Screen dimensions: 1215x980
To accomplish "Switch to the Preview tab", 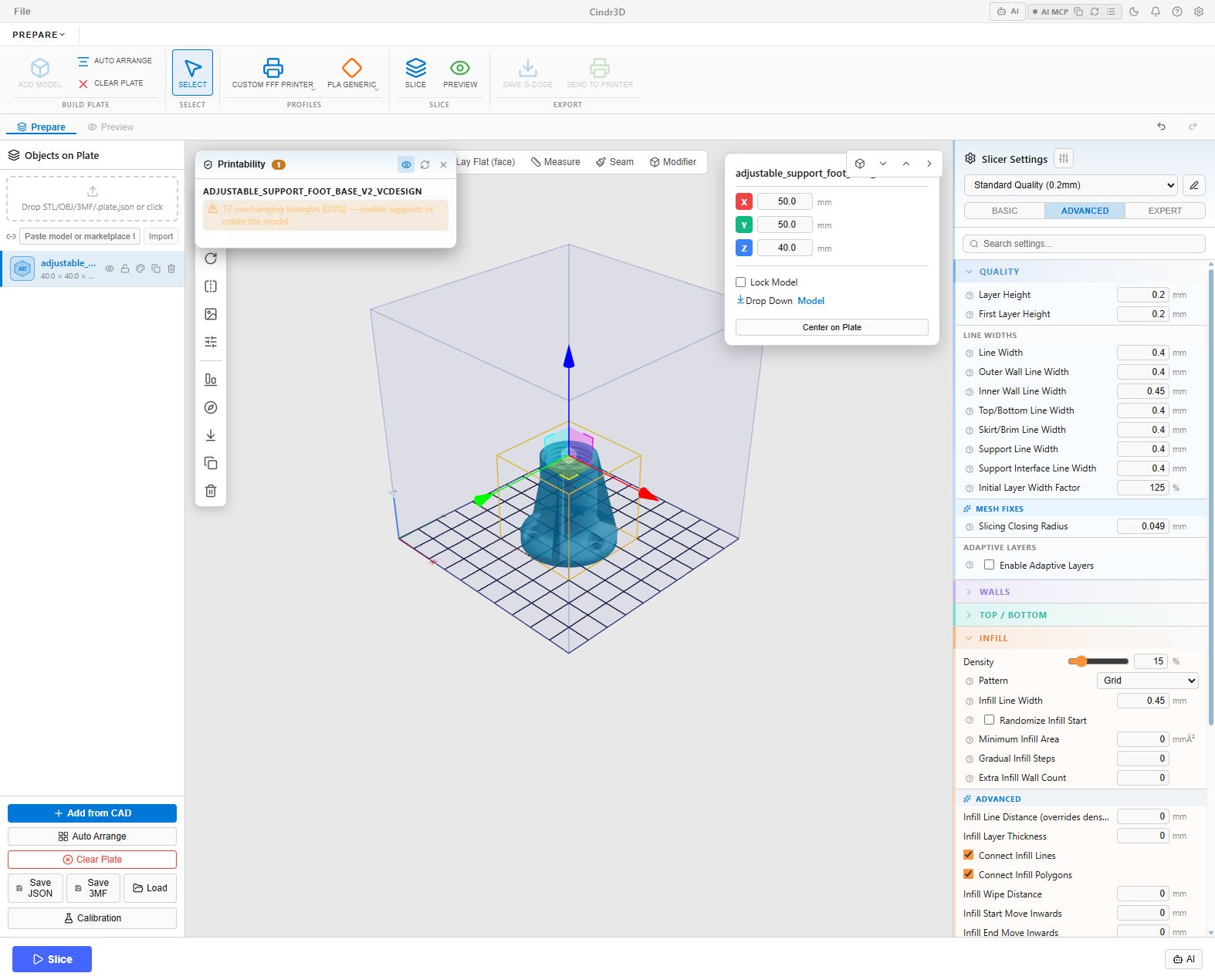I will [110, 127].
